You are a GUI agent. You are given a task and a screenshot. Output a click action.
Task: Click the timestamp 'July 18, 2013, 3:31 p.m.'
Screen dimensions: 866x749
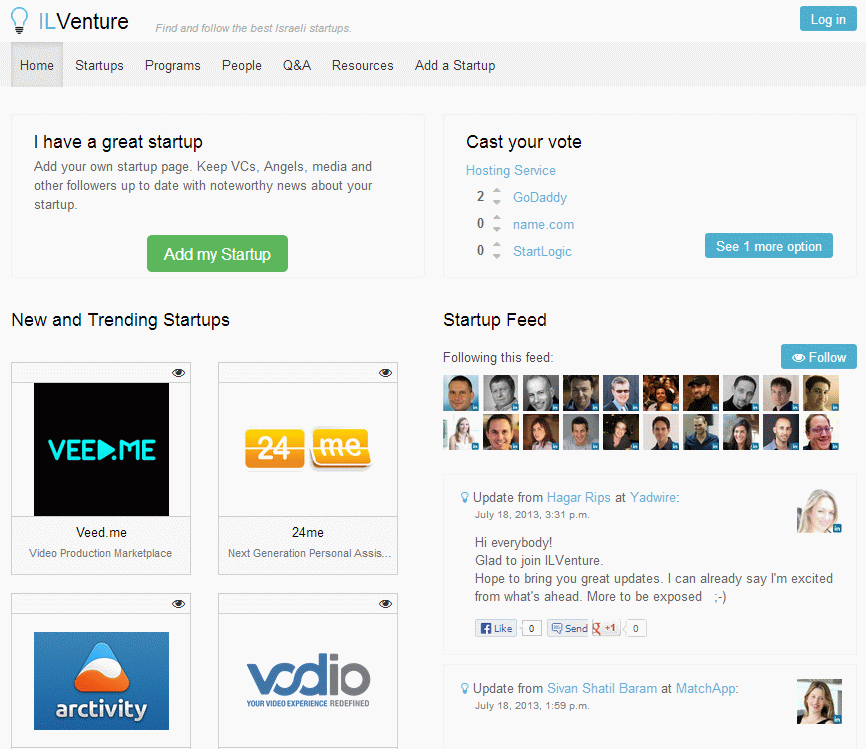[532, 515]
